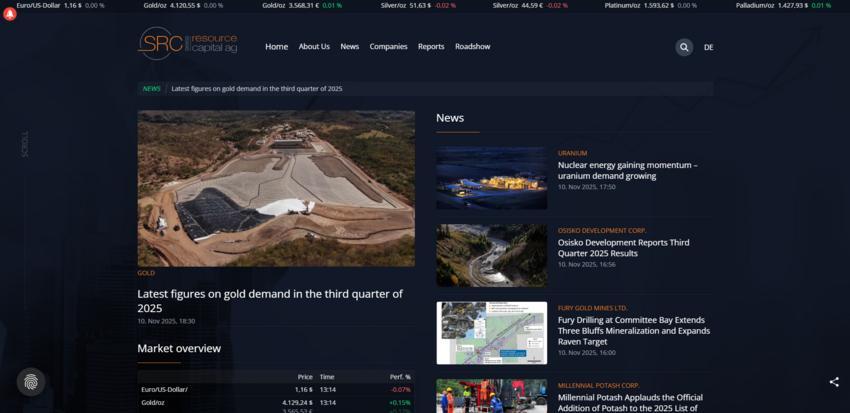850x413 pixels.
Task: Open the search magnifier icon
Action: pos(684,47)
